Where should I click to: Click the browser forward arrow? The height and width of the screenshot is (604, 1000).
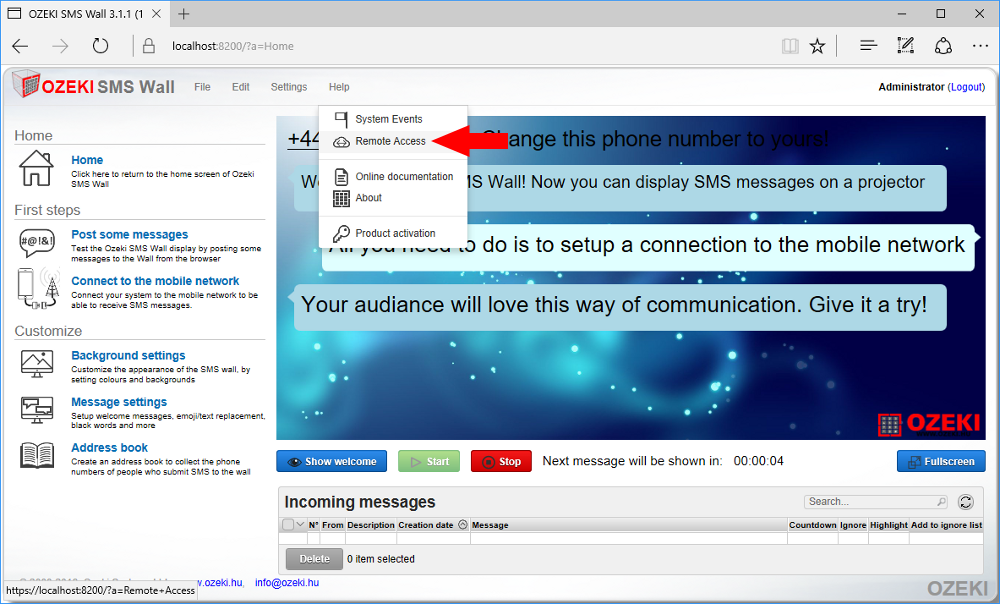(61, 46)
